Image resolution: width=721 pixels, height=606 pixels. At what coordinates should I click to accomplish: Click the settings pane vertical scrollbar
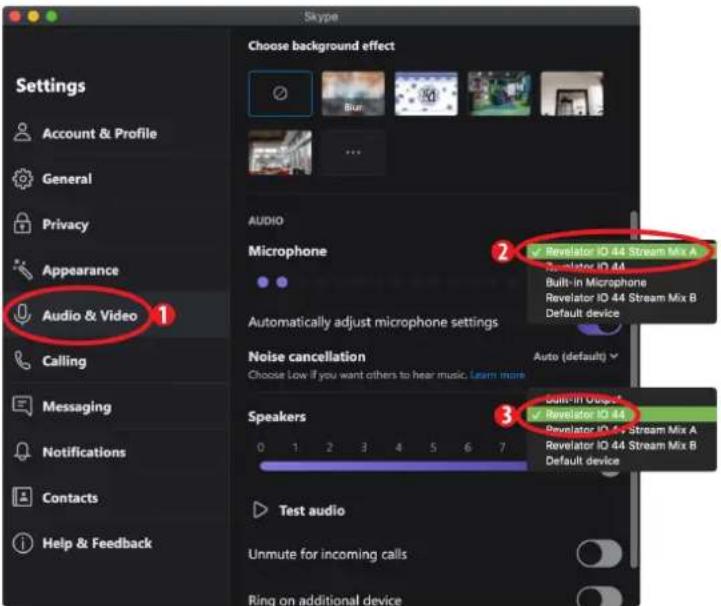pyautogui.click(x=634, y=389)
